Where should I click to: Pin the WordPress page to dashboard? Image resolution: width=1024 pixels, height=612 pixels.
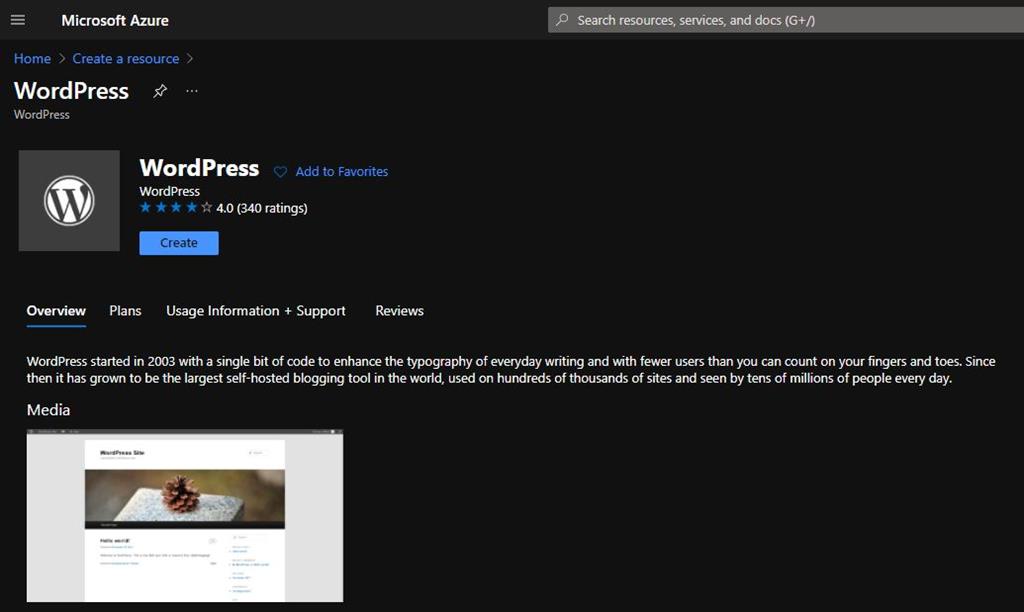[159, 91]
